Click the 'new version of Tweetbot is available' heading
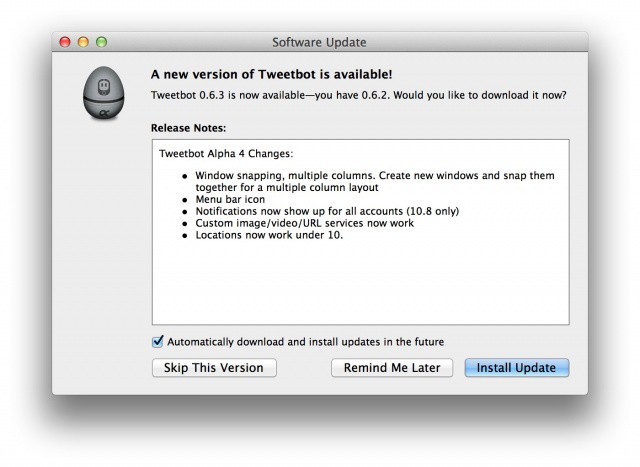The image size is (640, 467). pos(272,73)
